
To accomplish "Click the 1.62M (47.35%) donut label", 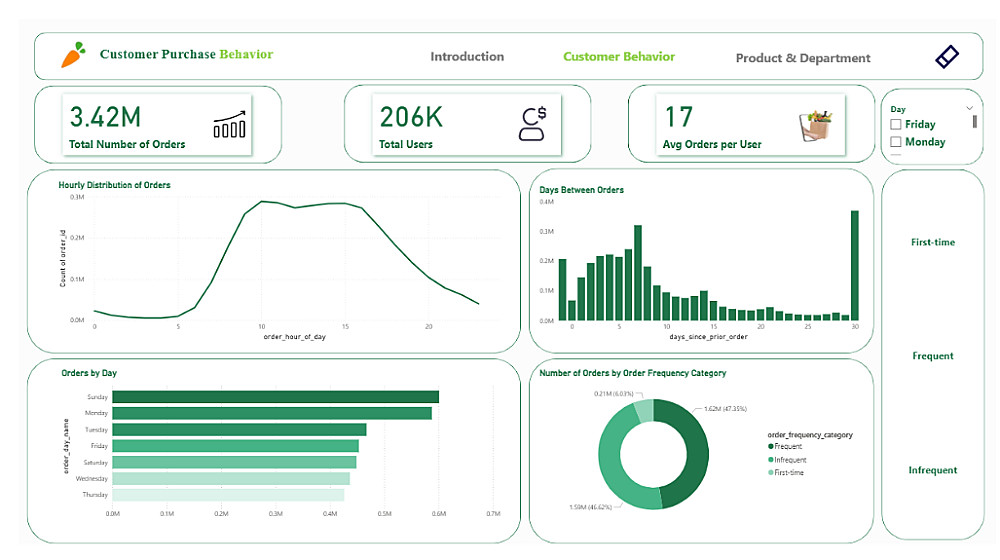I will (x=725, y=409).
